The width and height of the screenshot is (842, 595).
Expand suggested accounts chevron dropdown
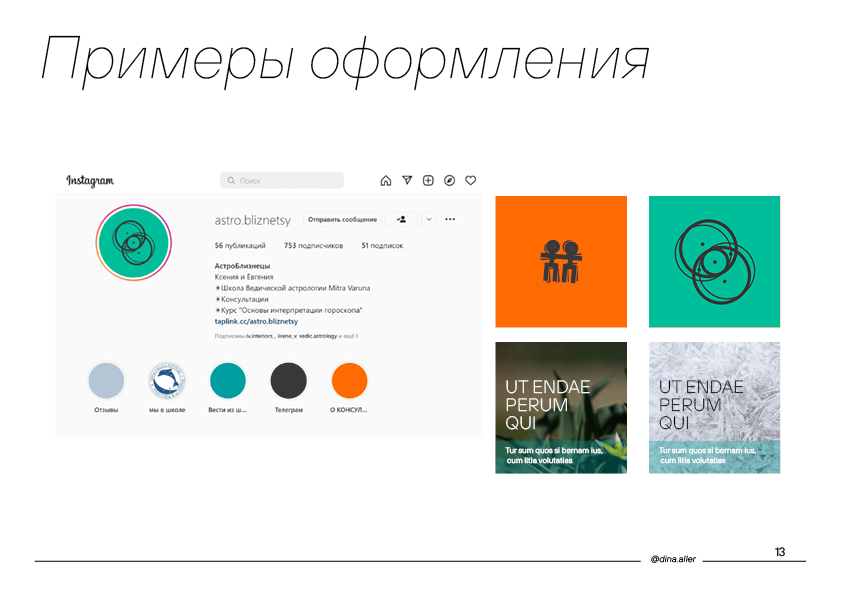point(429,219)
